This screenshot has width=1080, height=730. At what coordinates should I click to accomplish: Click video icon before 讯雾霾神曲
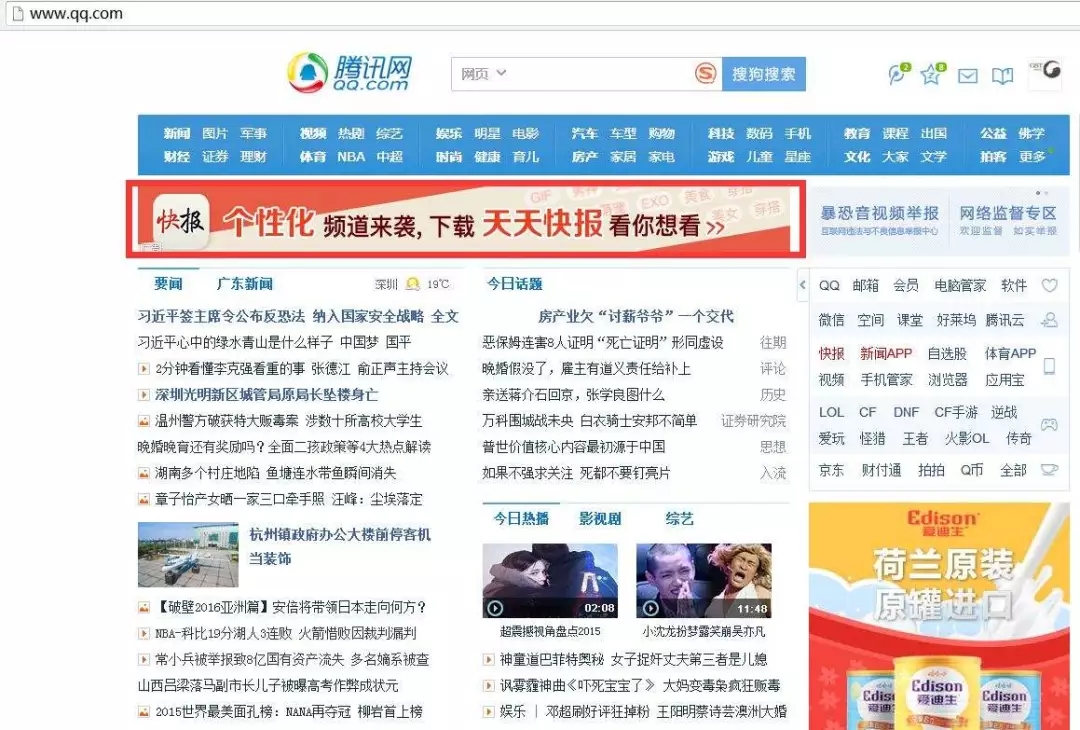coord(488,686)
